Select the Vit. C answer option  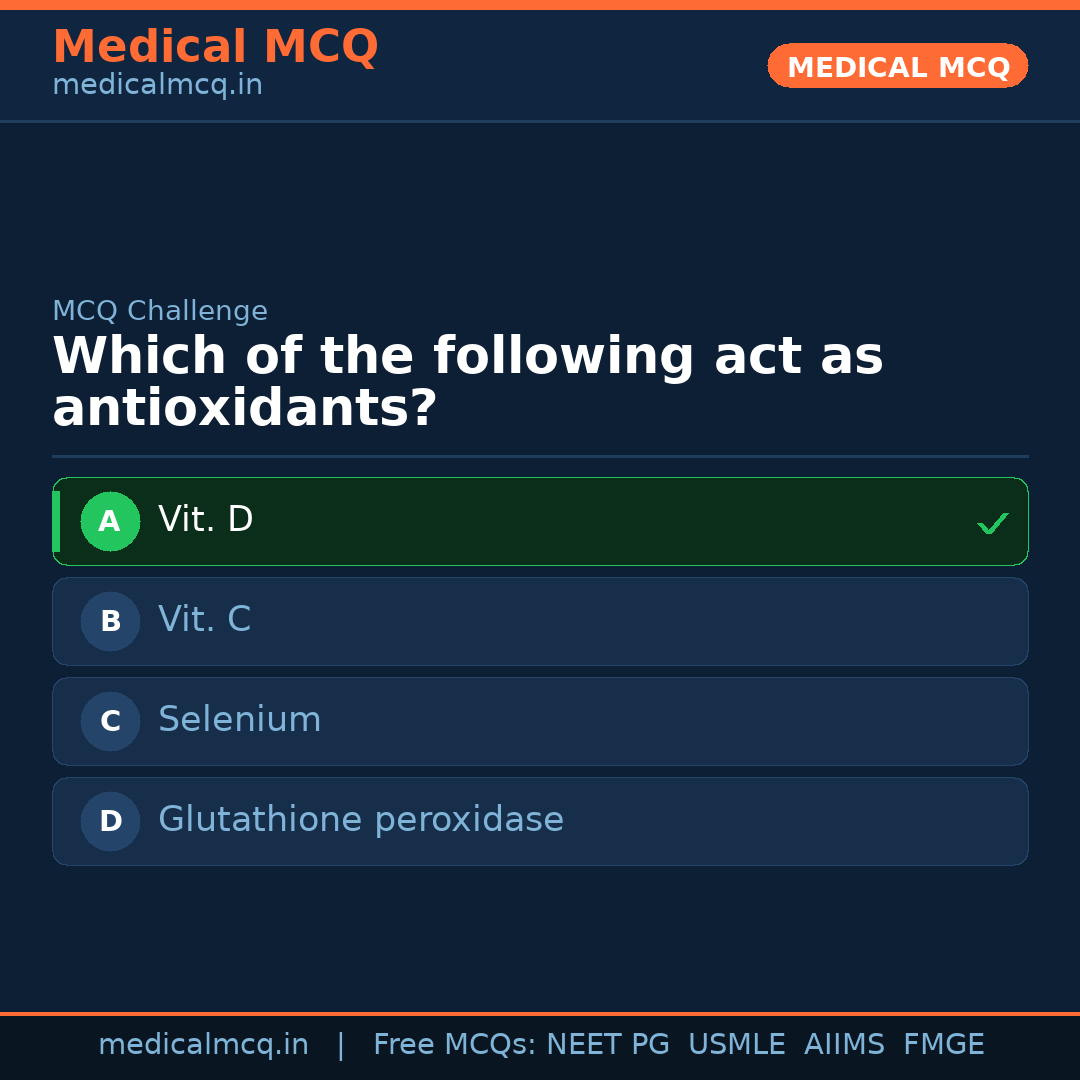540,621
